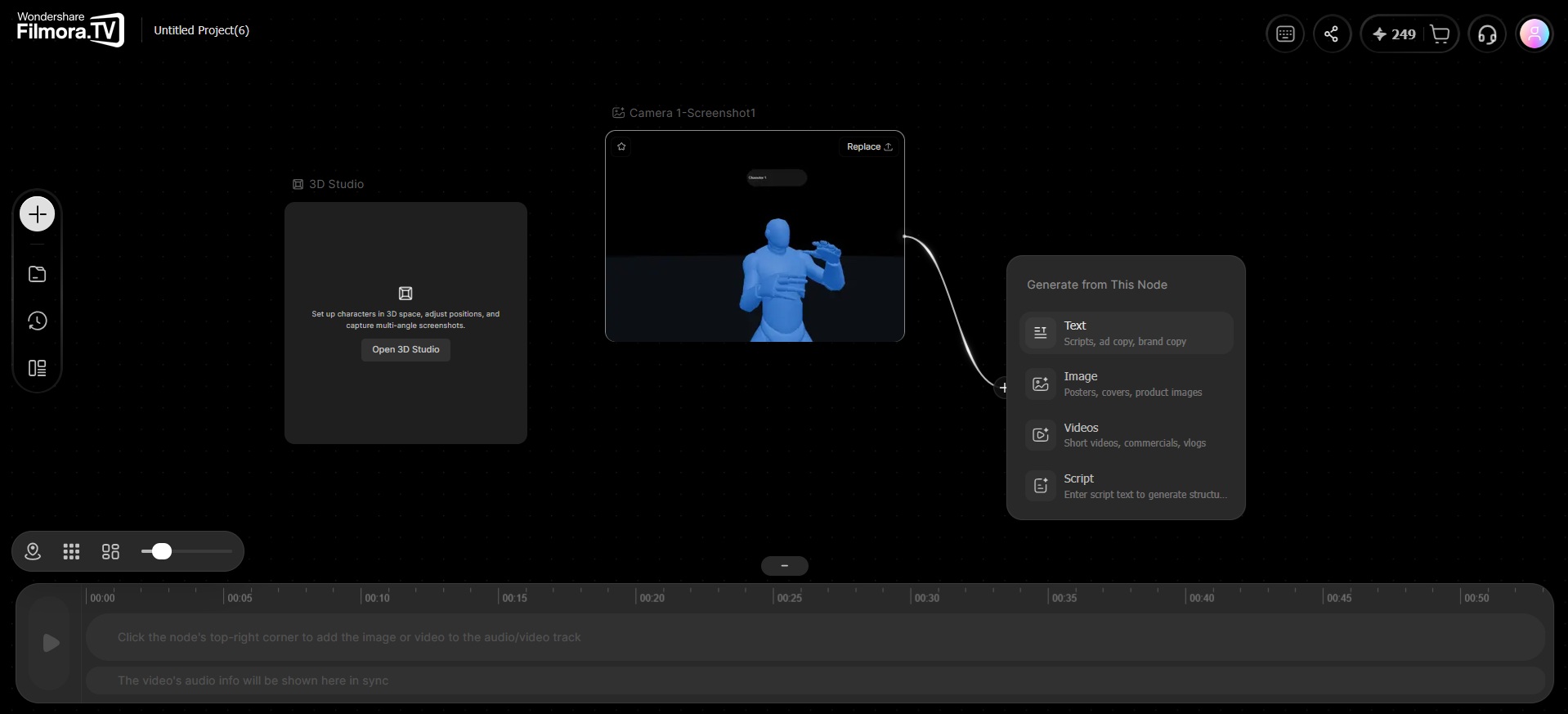Open the headset support icon
The width and height of the screenshot is (1568, 714).
tap(1487, 34)
